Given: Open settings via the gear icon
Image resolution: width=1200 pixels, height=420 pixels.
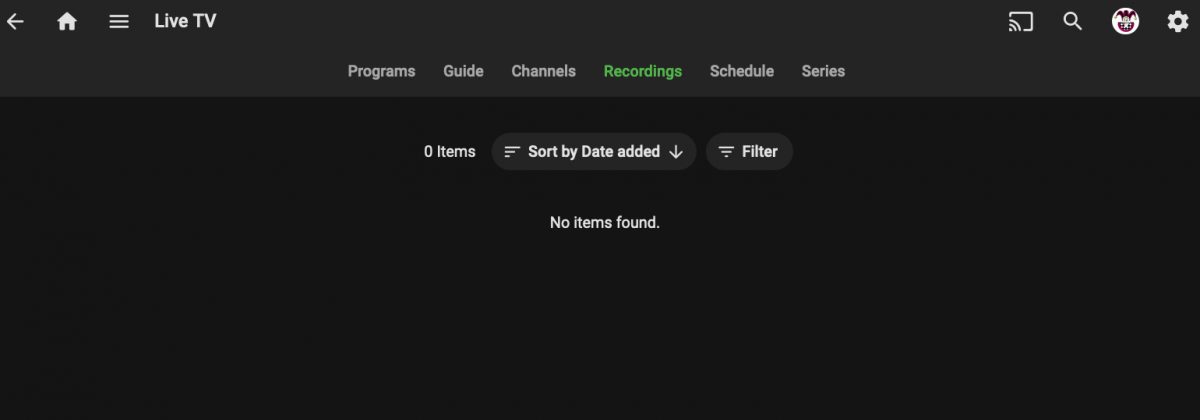Looking at the screenshot, I should pos(1178,21).
